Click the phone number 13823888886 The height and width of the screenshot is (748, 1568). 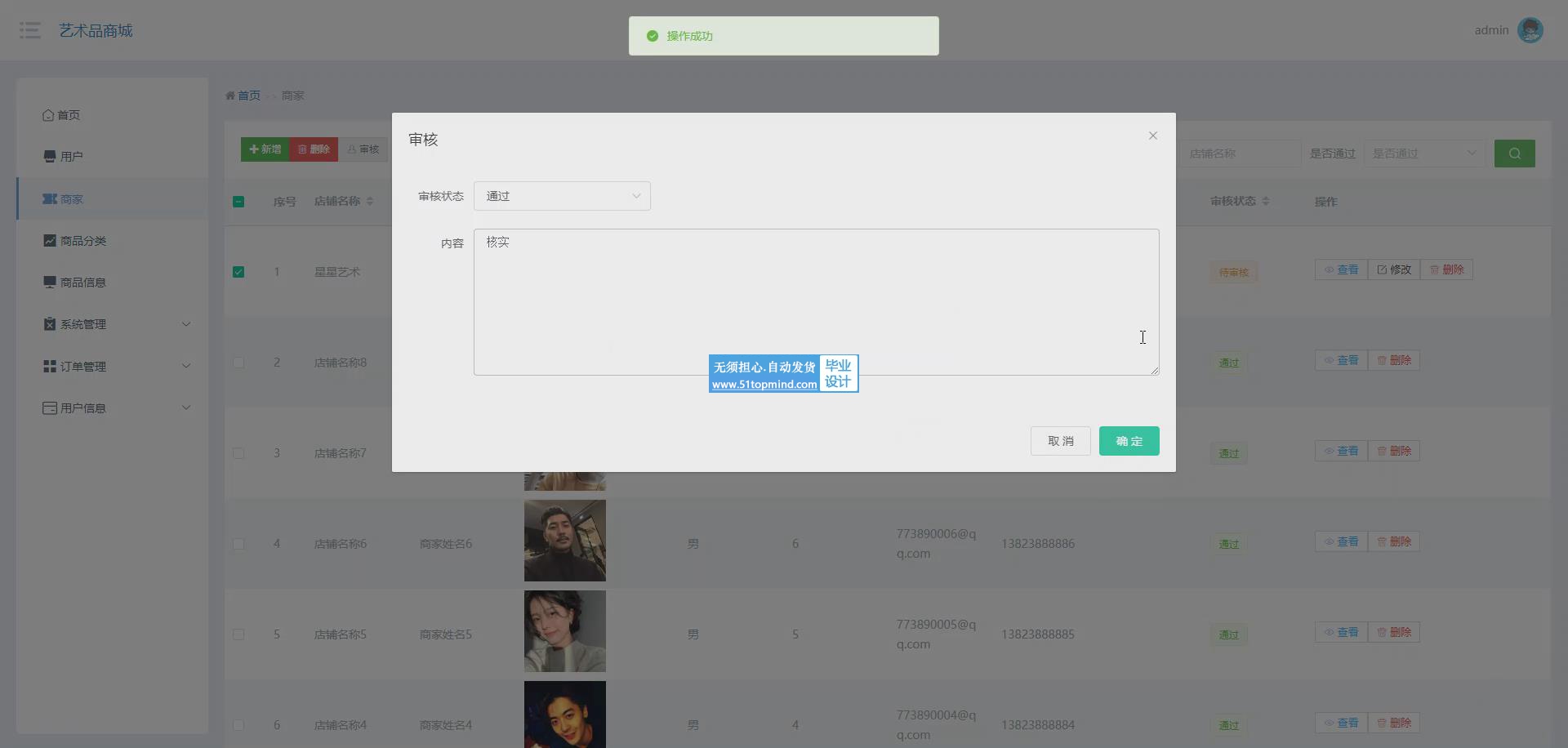pos(1038,544)
